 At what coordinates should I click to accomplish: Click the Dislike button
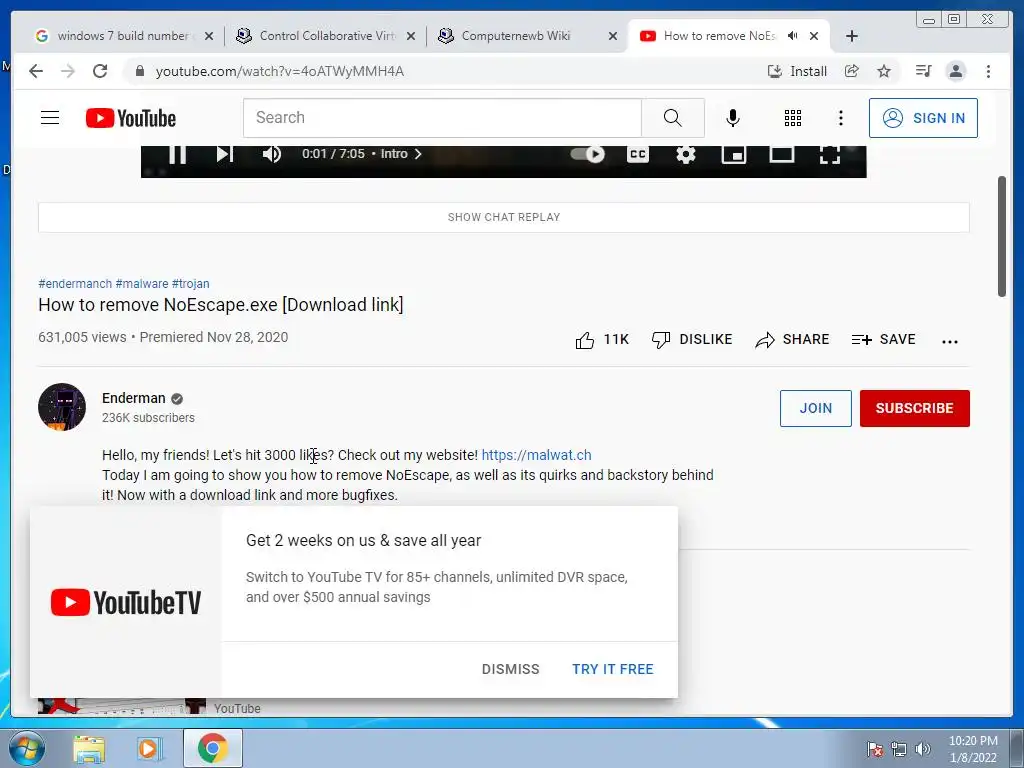point(692,340)
